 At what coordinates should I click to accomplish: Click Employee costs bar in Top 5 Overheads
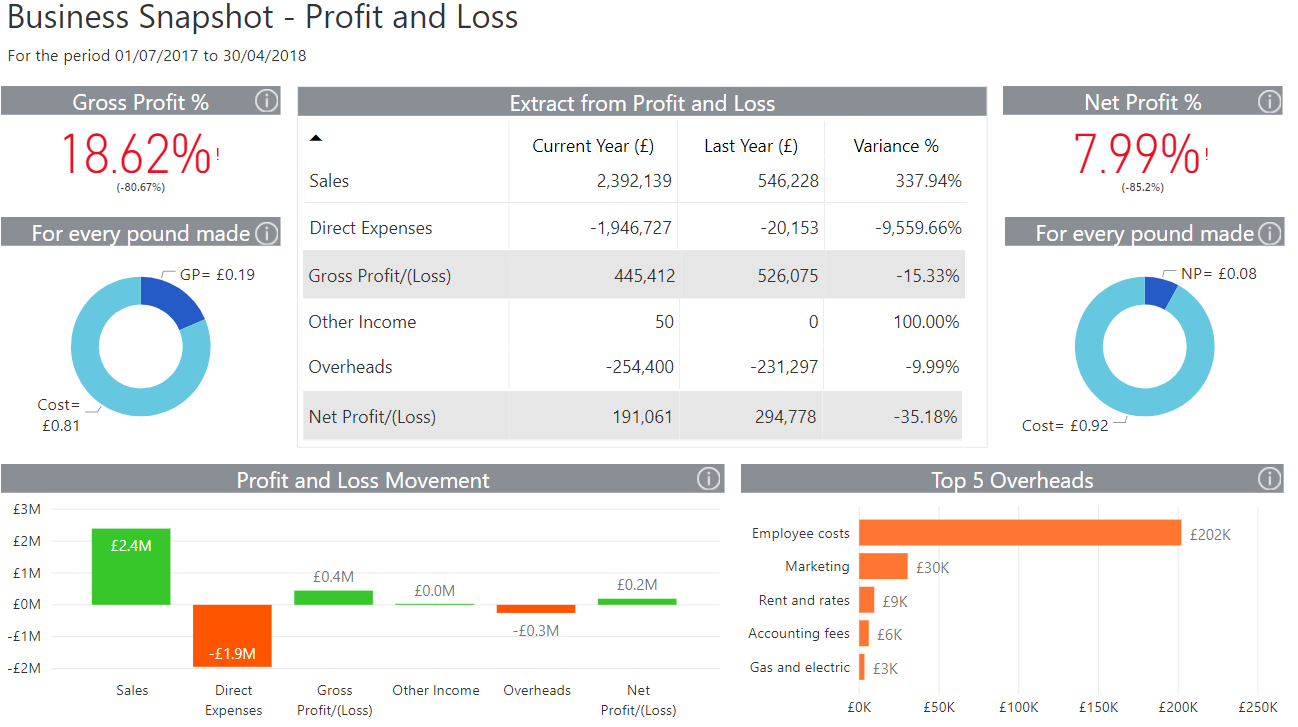(x=1020, y=533)
